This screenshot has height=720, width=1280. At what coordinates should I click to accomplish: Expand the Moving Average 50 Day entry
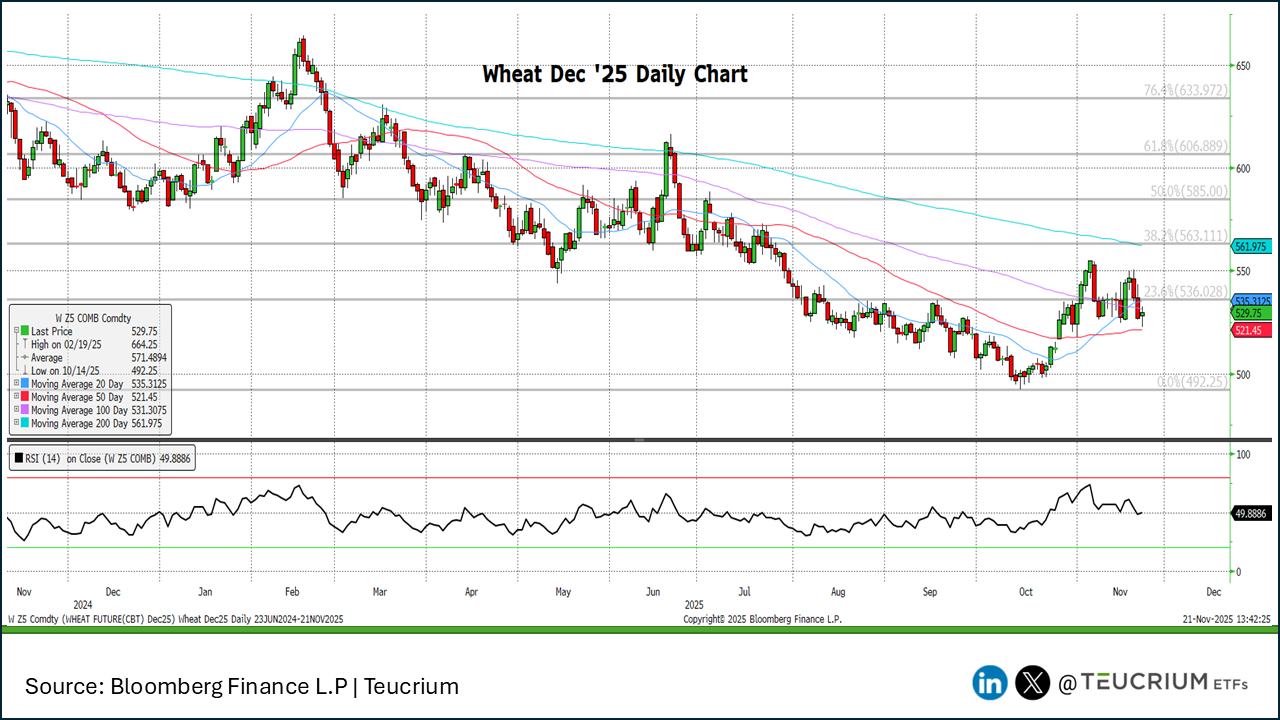[x=14, y=397]
